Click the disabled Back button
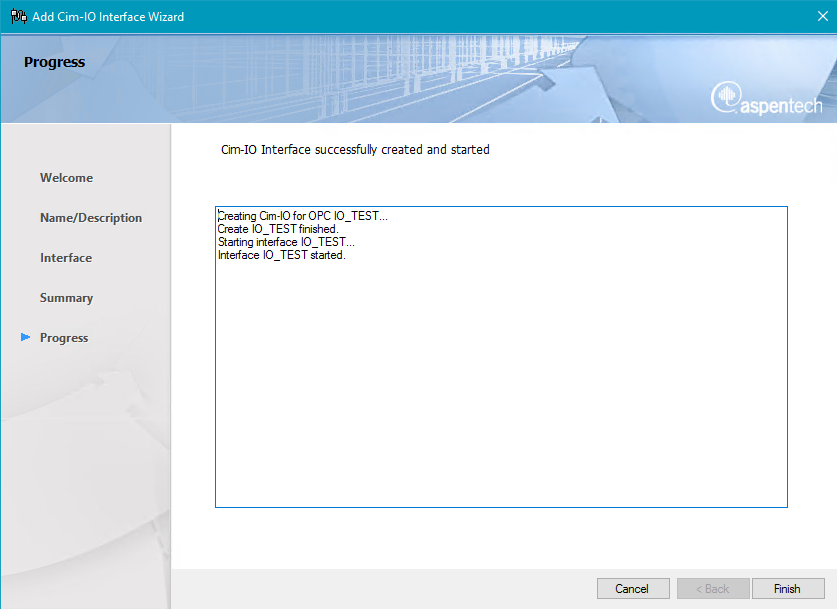The image size is (837, 609). (713, 589)
